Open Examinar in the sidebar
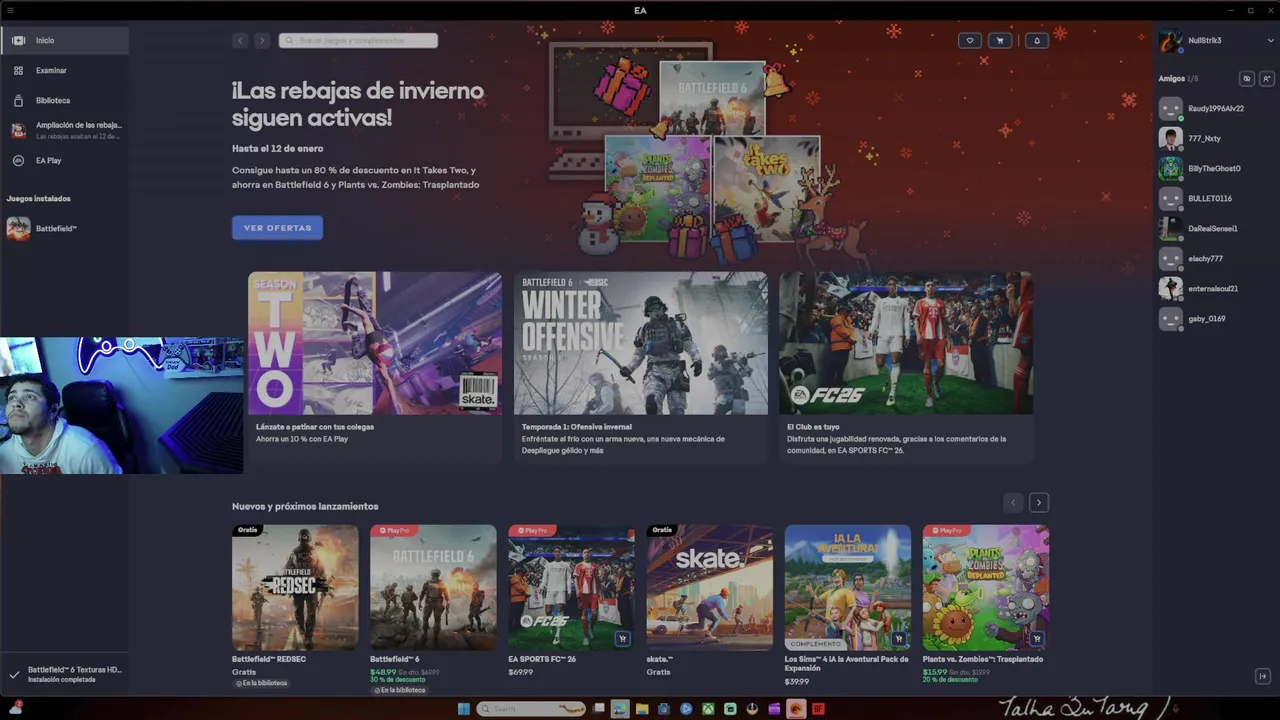This screenshot has height=720, width=1280. pyautogui.click(x=64, y=70)
